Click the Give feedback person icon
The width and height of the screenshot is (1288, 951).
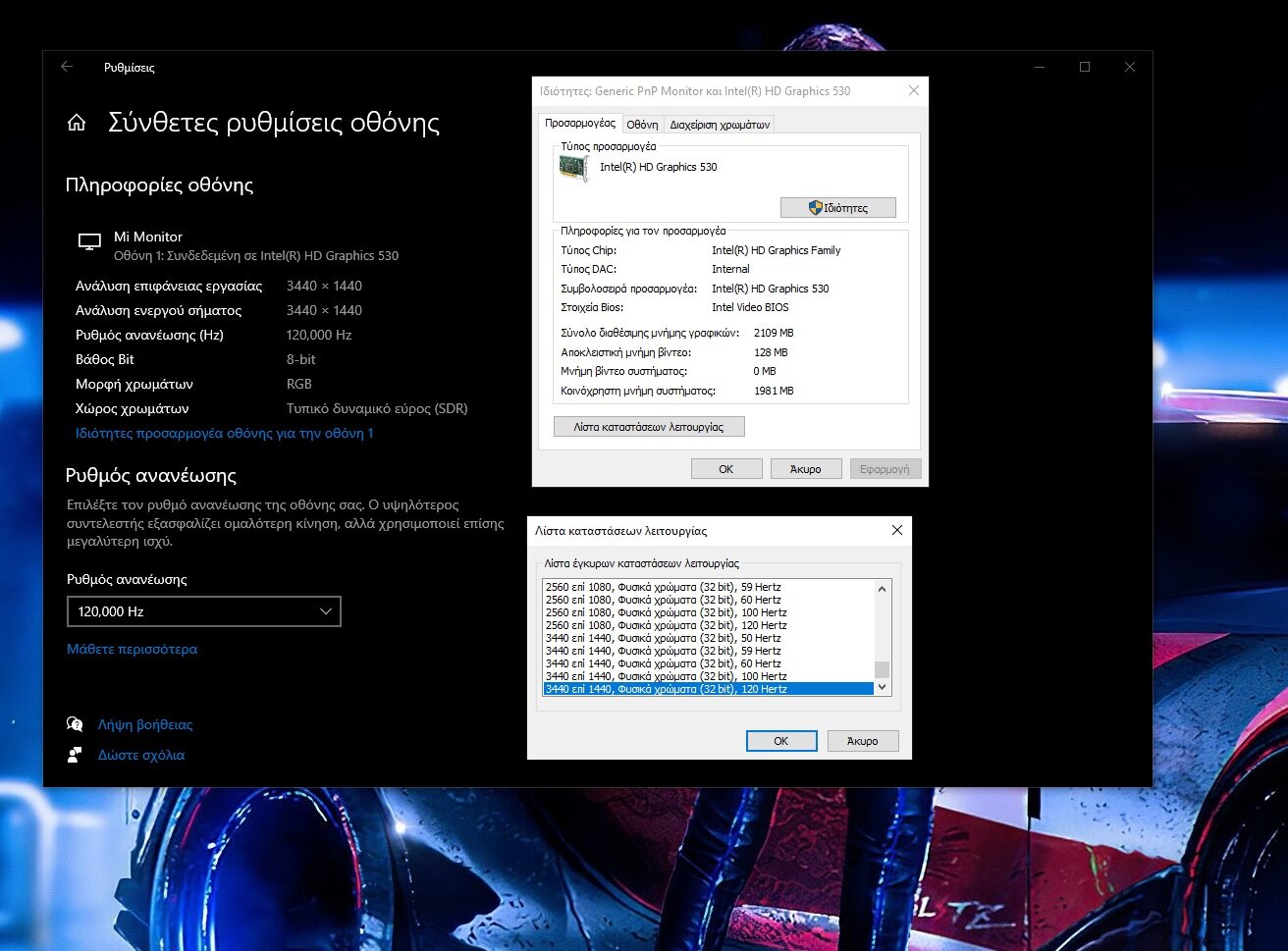(75, 755)
